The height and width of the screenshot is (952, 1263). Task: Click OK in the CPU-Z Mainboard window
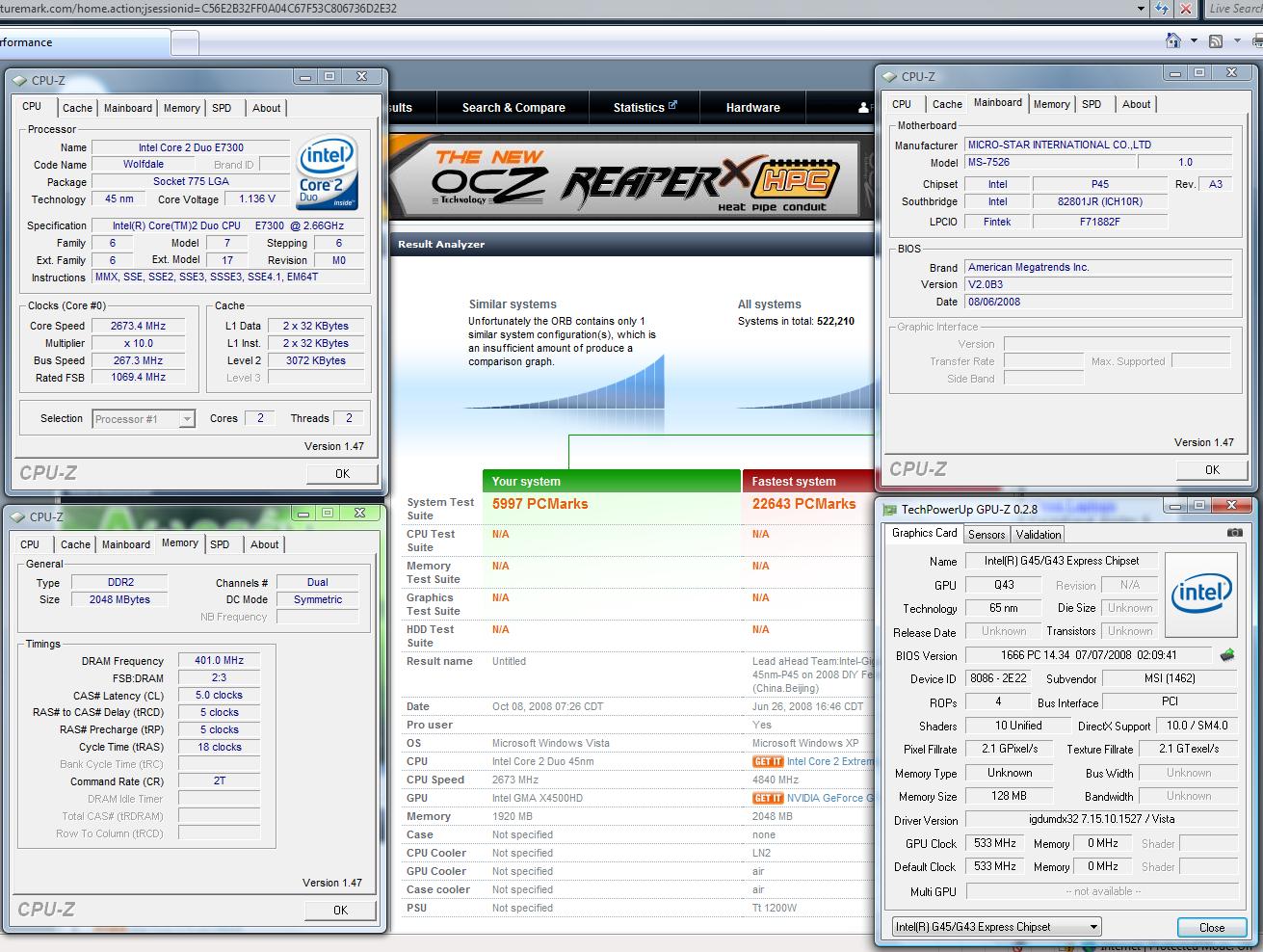[1212, 470]
